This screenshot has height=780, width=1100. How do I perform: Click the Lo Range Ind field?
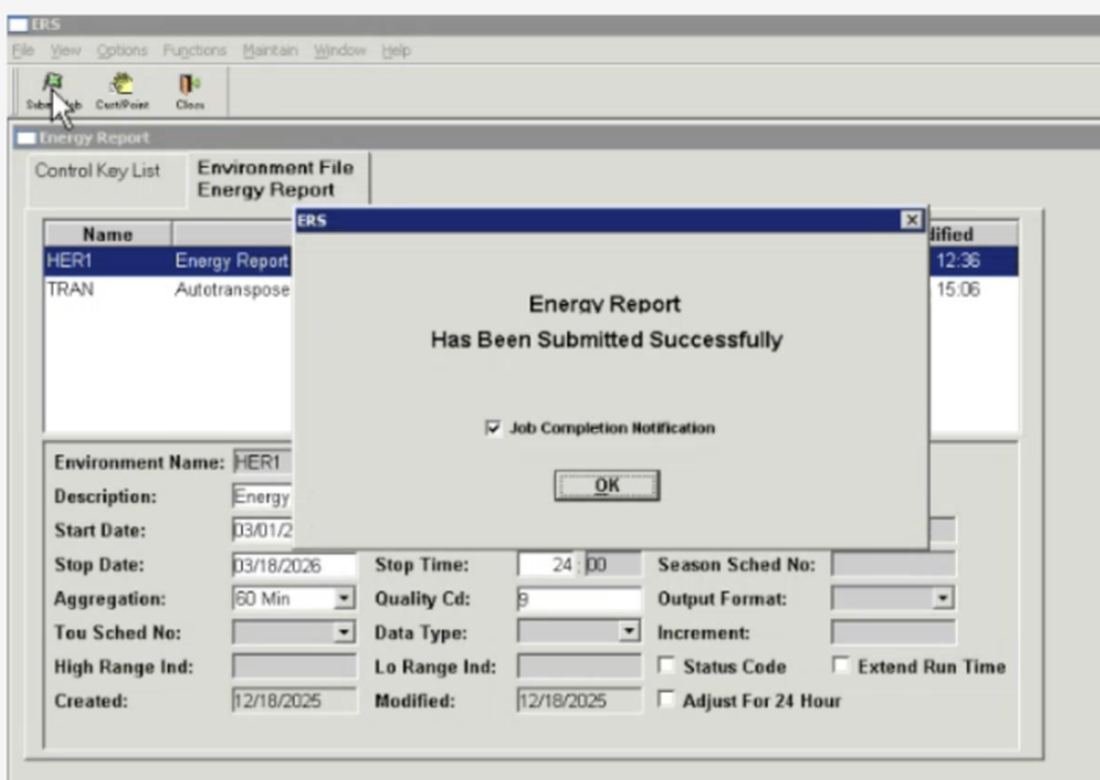[579, 666]
